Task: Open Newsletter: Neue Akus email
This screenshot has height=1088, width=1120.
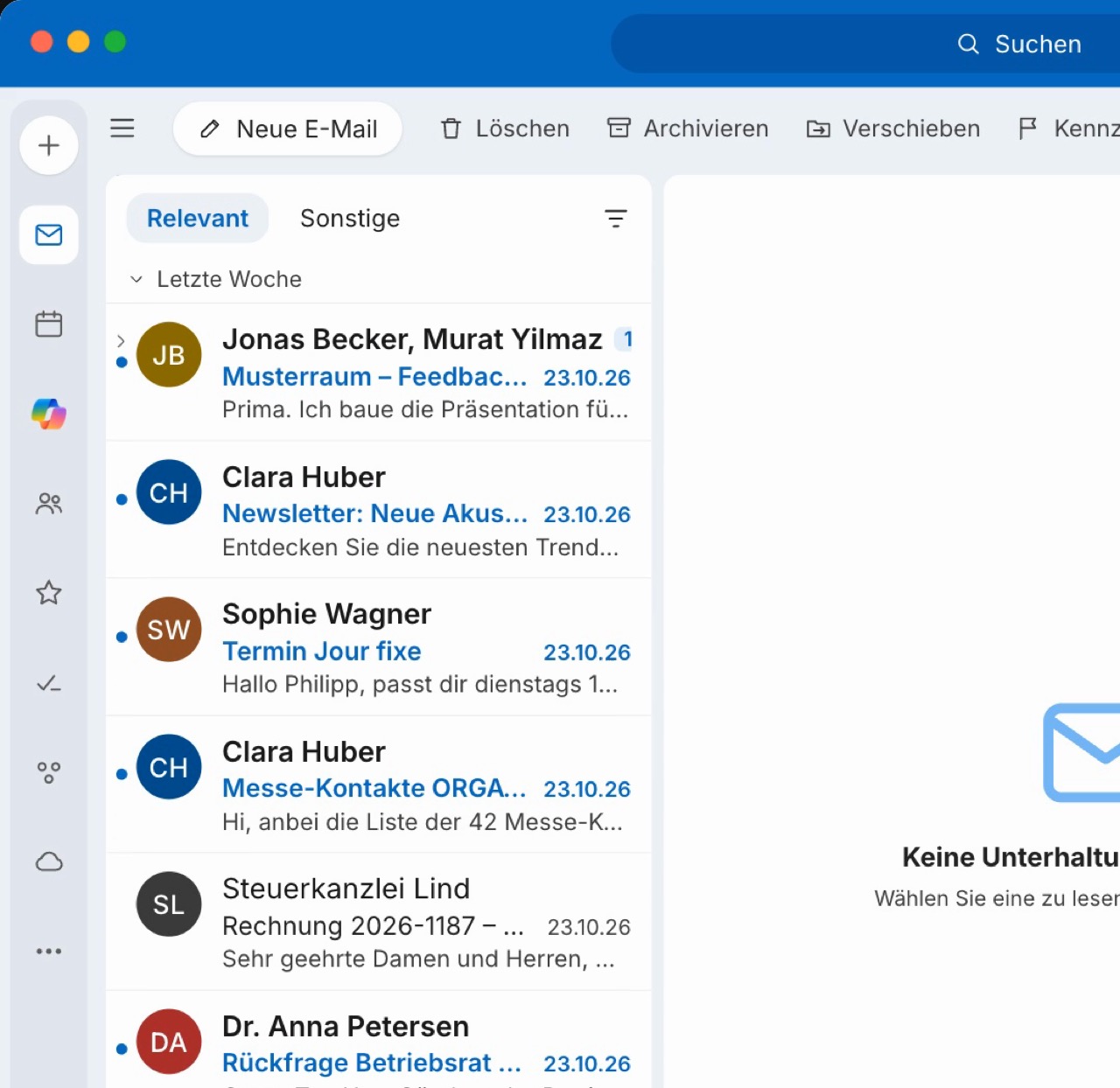Action: coord(379,510)
